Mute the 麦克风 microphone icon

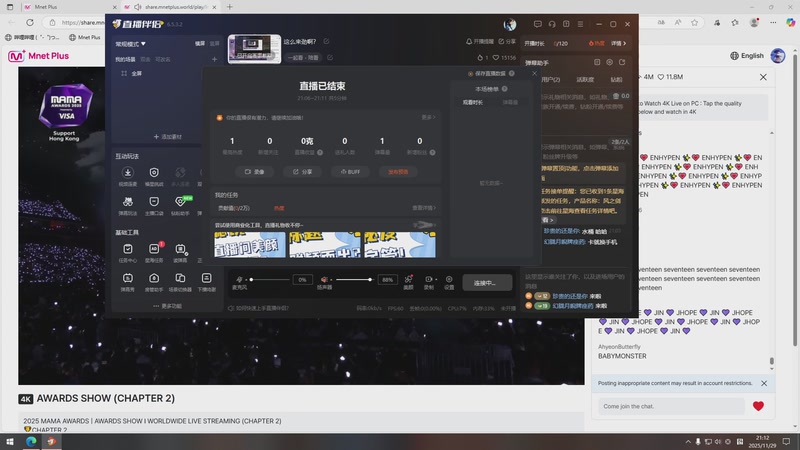[239, 279]
